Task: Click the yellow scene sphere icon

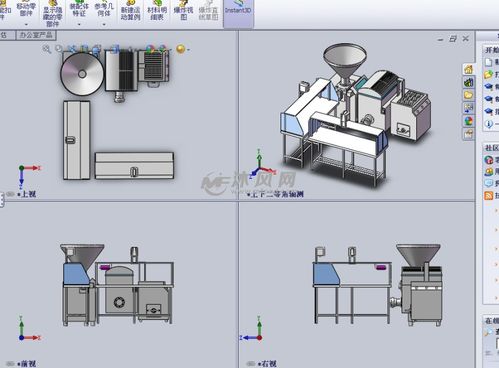Action: [x=181, y=49]
